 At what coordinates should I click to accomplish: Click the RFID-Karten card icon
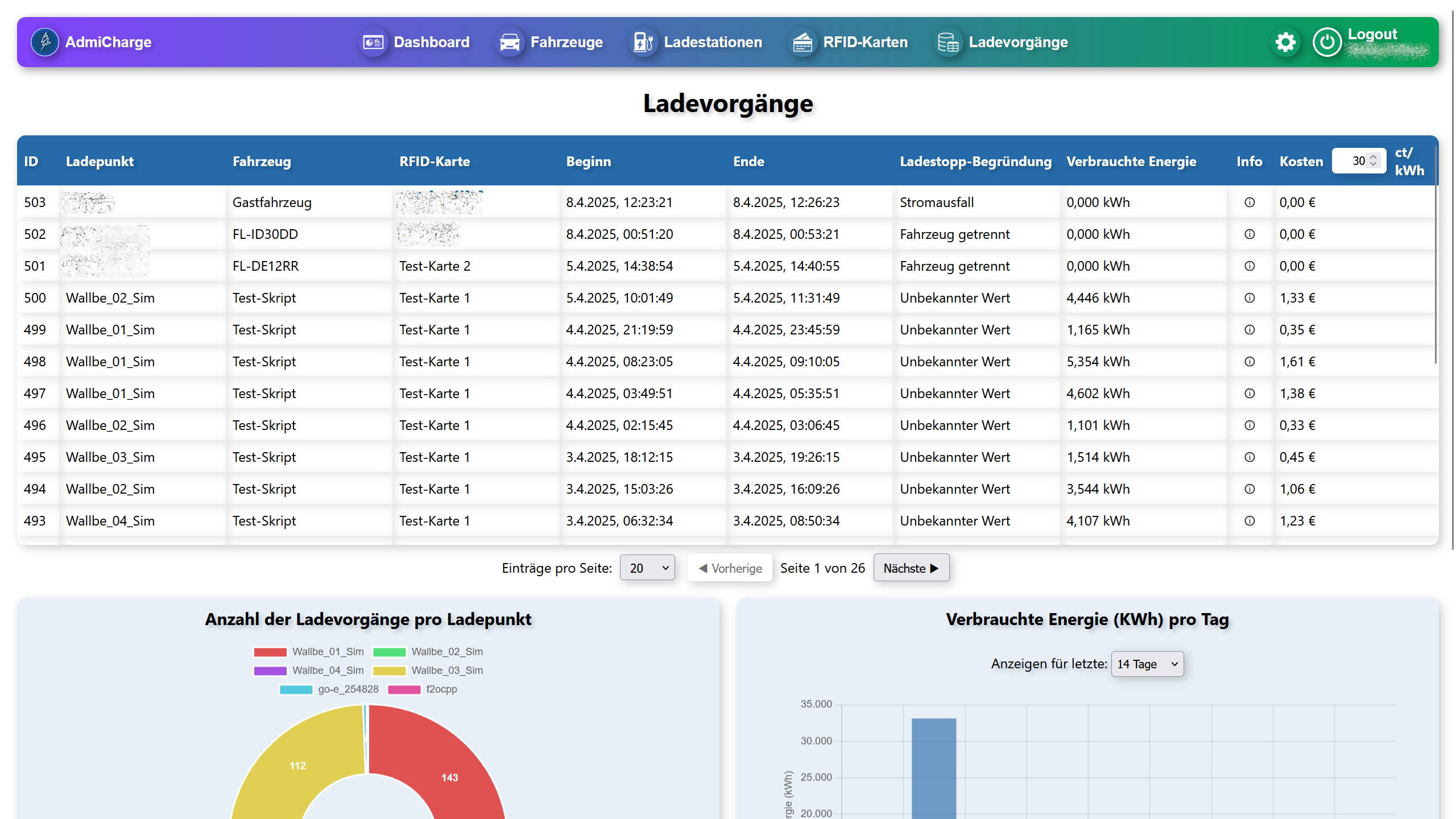pos(803,42)
